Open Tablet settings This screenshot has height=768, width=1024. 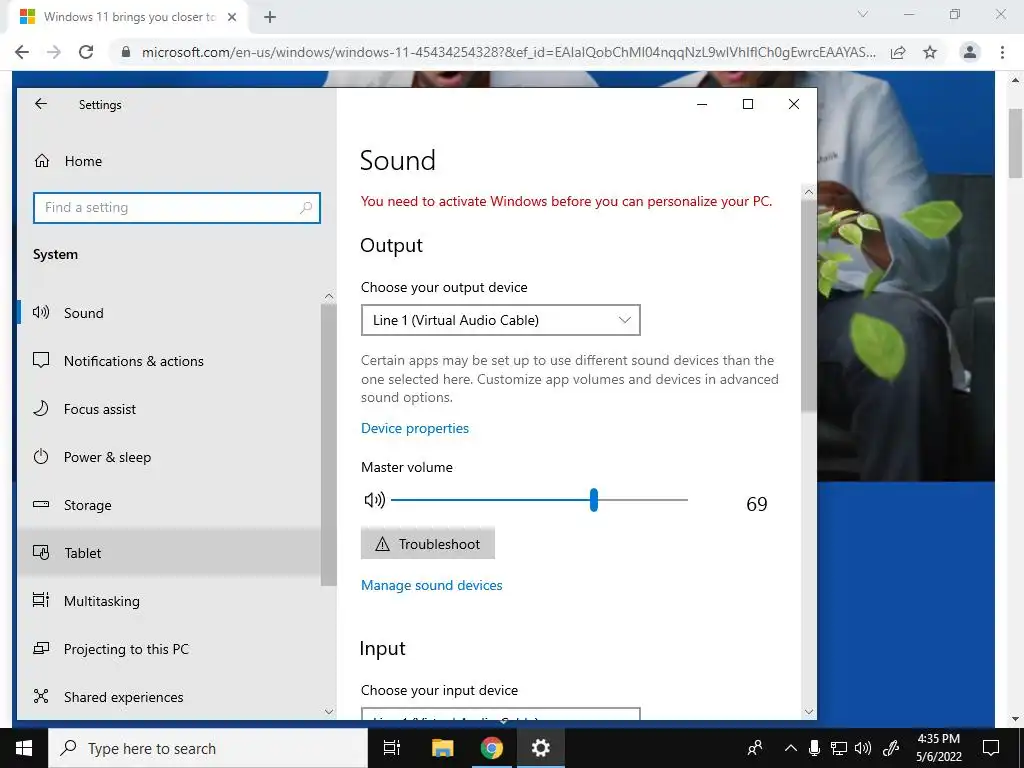click(x=170, y=553)
